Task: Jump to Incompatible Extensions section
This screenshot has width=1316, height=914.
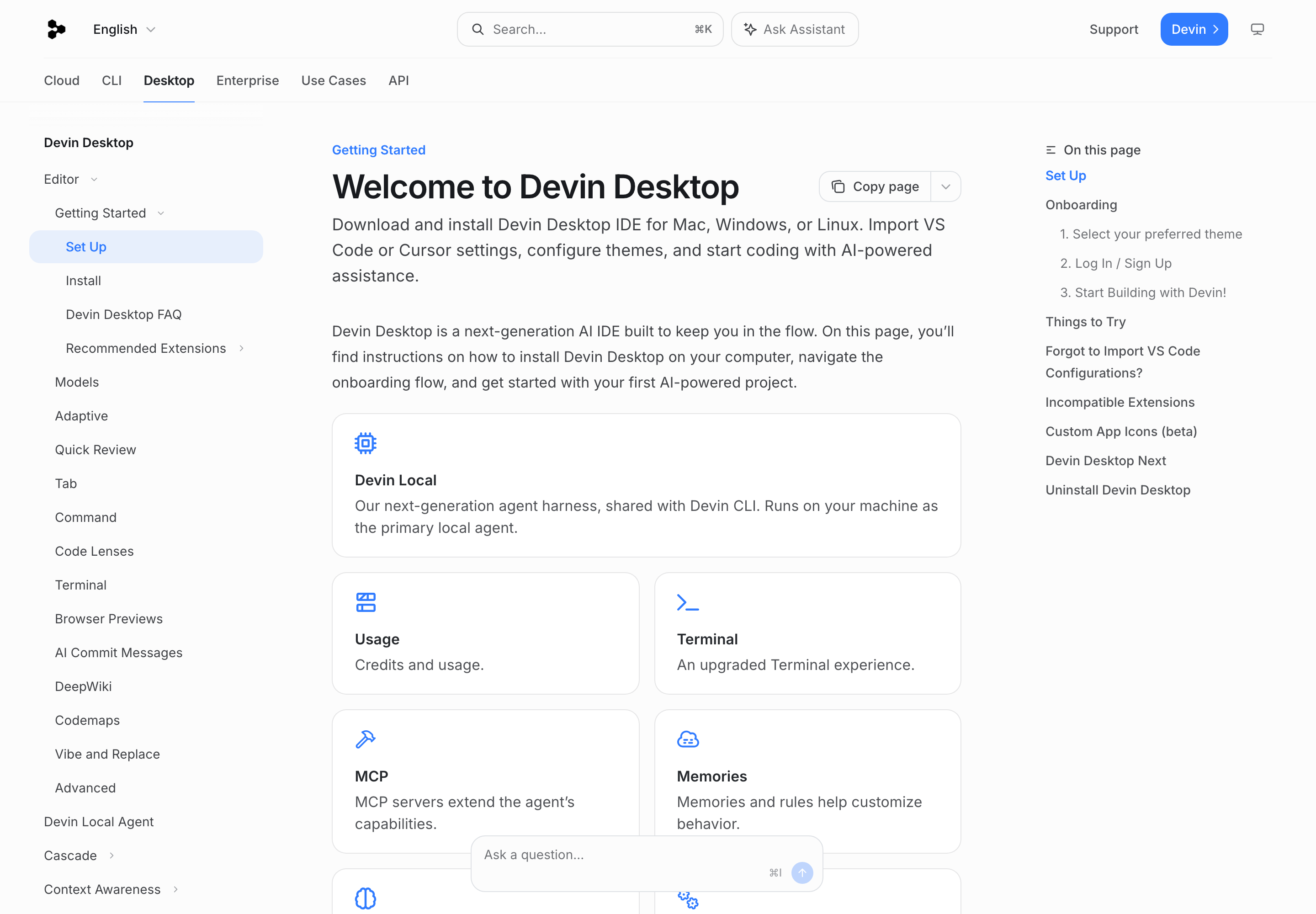Action: pyautogui.click(x=1120, y=402)
